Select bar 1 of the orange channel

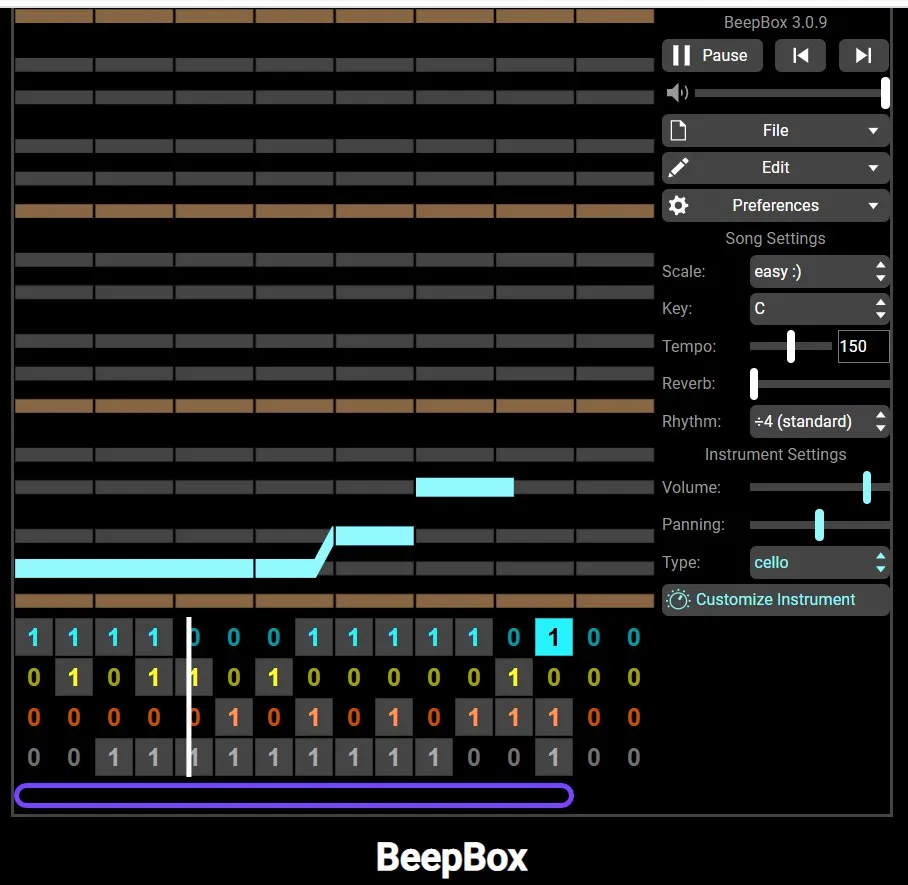(34, 717)
